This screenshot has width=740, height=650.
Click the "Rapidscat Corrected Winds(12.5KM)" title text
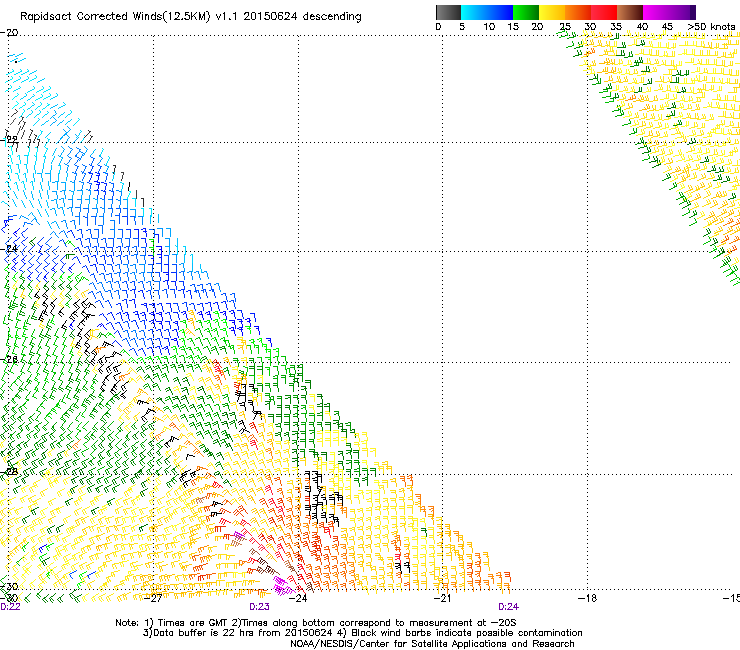tap(115, 17)
